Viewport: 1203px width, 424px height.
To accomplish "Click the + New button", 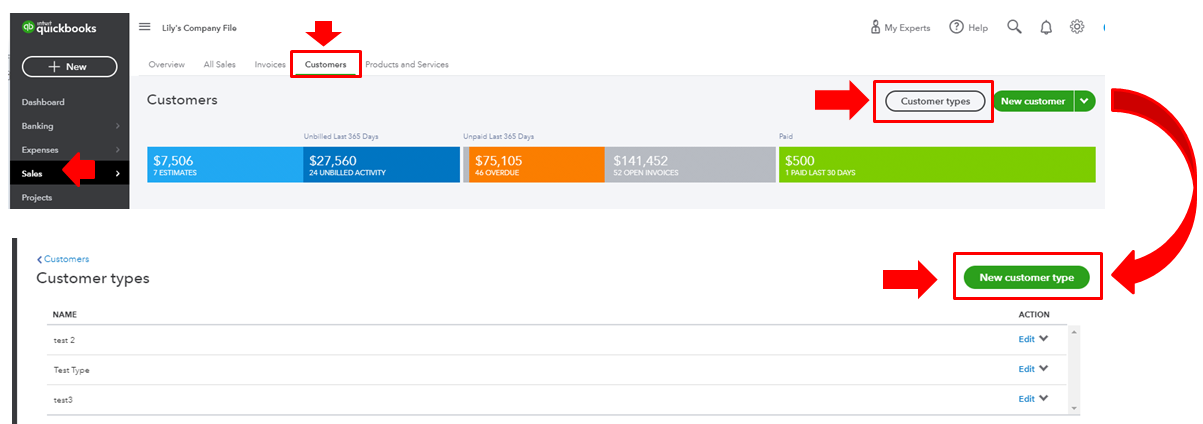I will [69, 67].
